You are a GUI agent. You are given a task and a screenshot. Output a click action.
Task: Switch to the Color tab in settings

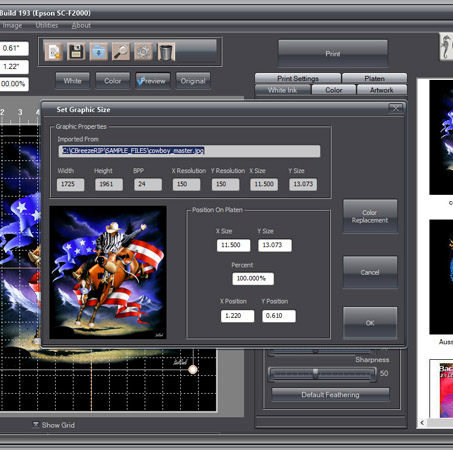click(x=334, y=90)
